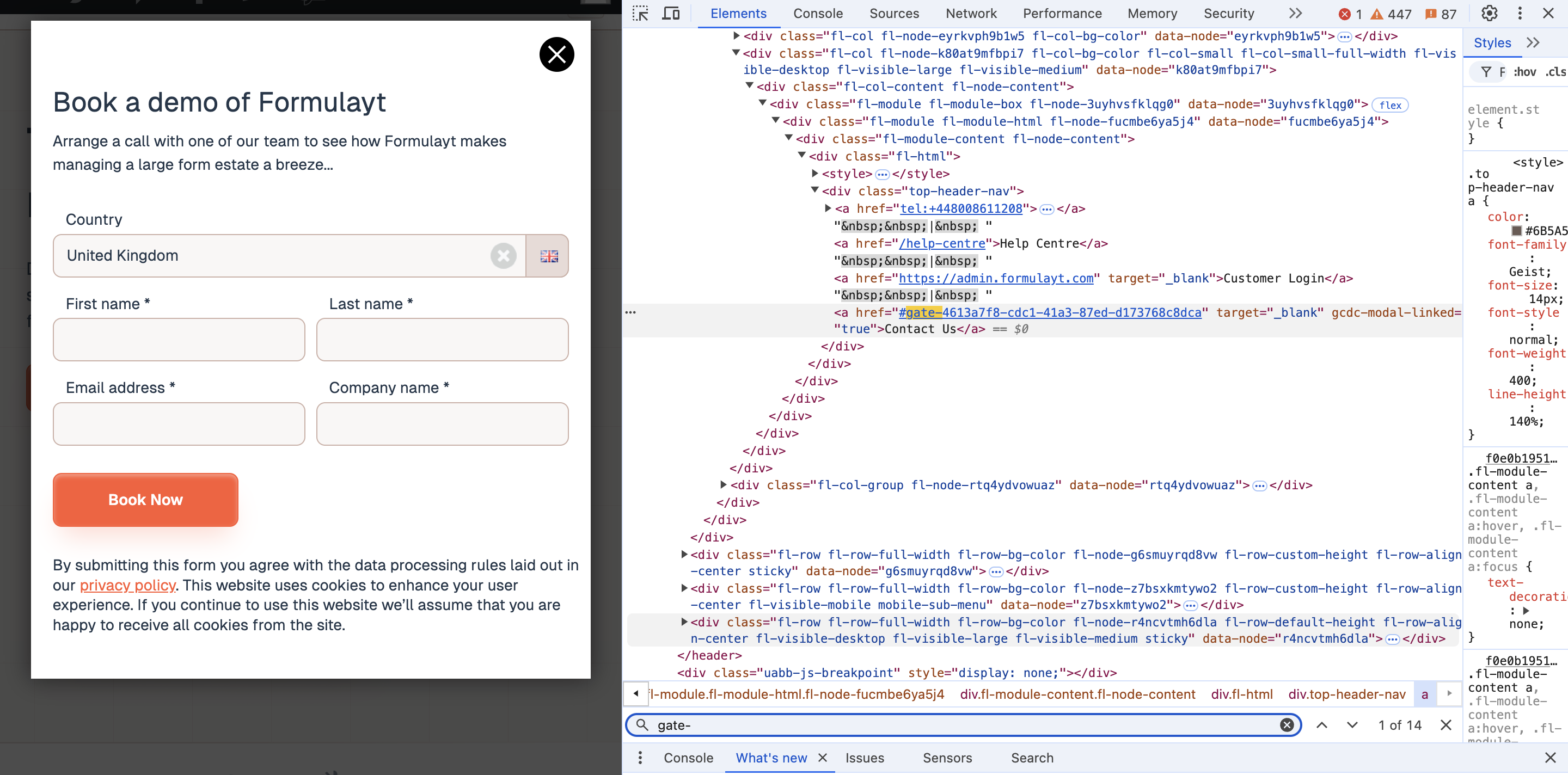This screenshot has height=775, width=1568.
Task: Open DevTools three-dot customize menu
Action: pos(1520,14)
